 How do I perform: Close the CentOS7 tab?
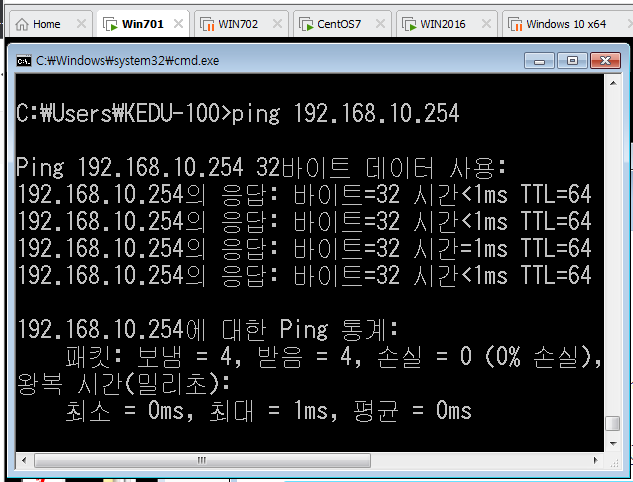click(380, 24)
